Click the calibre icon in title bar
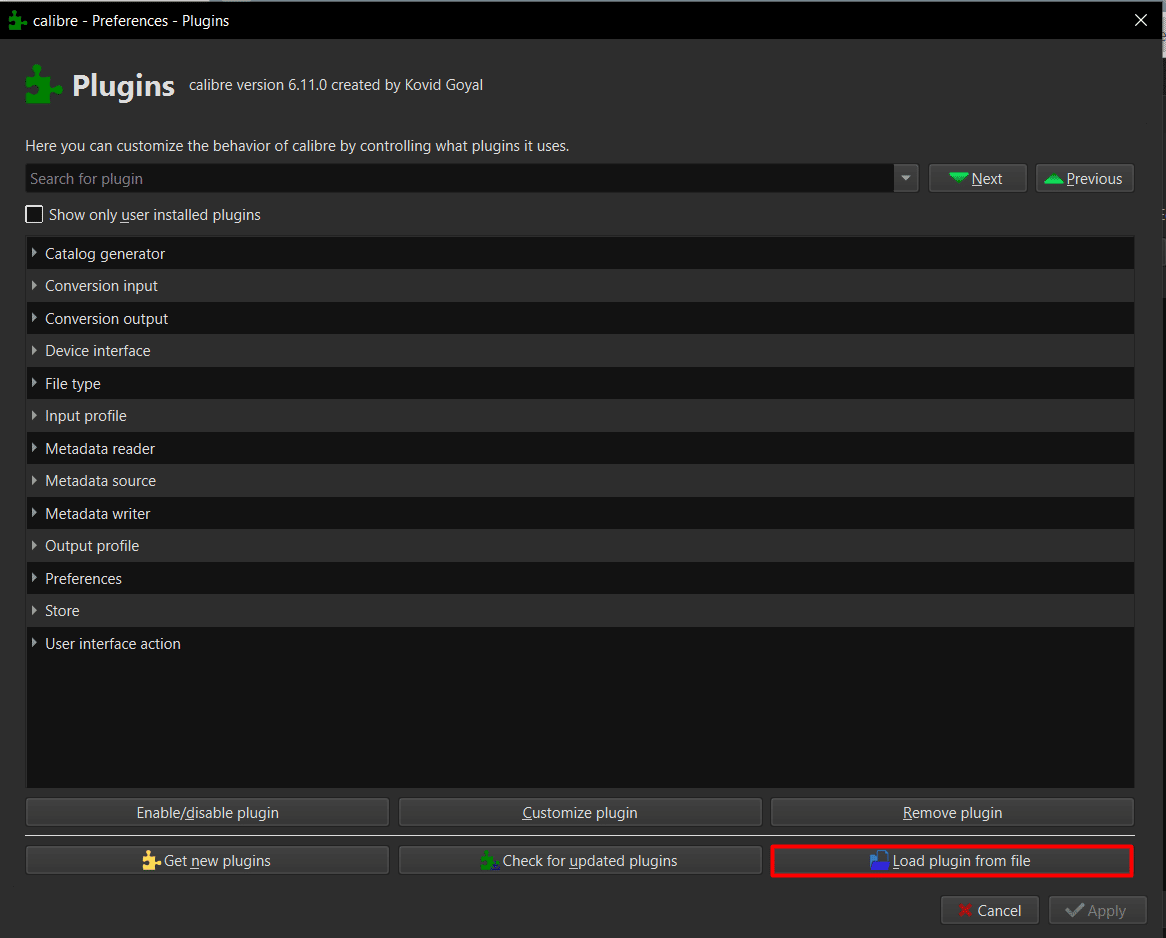The image size is (1166, 938). click(x=17, y=20)
